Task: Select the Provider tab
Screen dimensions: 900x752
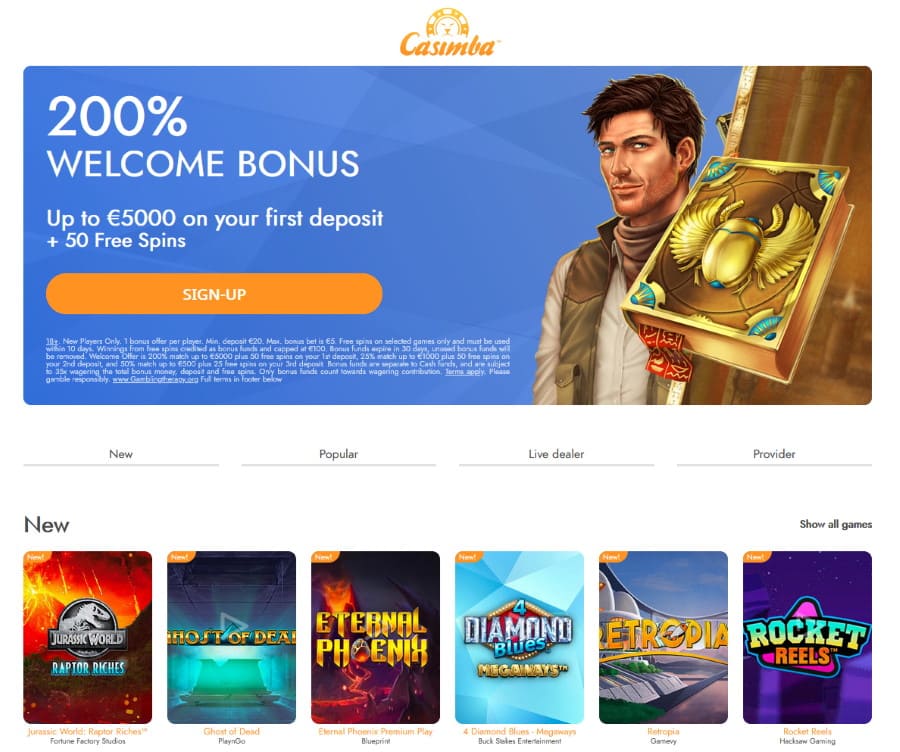Action: (x=774, y=454)
